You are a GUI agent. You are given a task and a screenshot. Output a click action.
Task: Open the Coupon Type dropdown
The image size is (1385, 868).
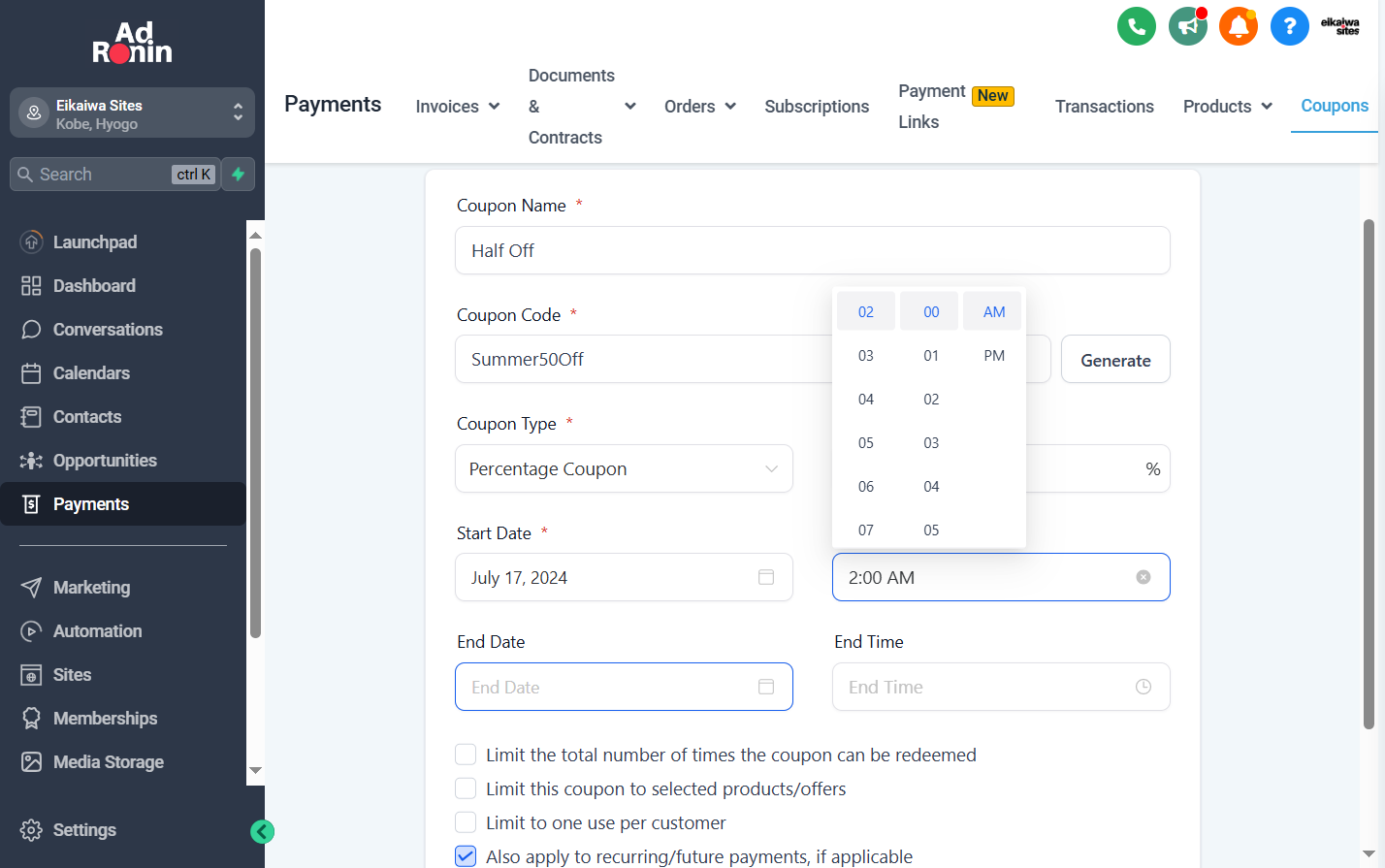624,468
